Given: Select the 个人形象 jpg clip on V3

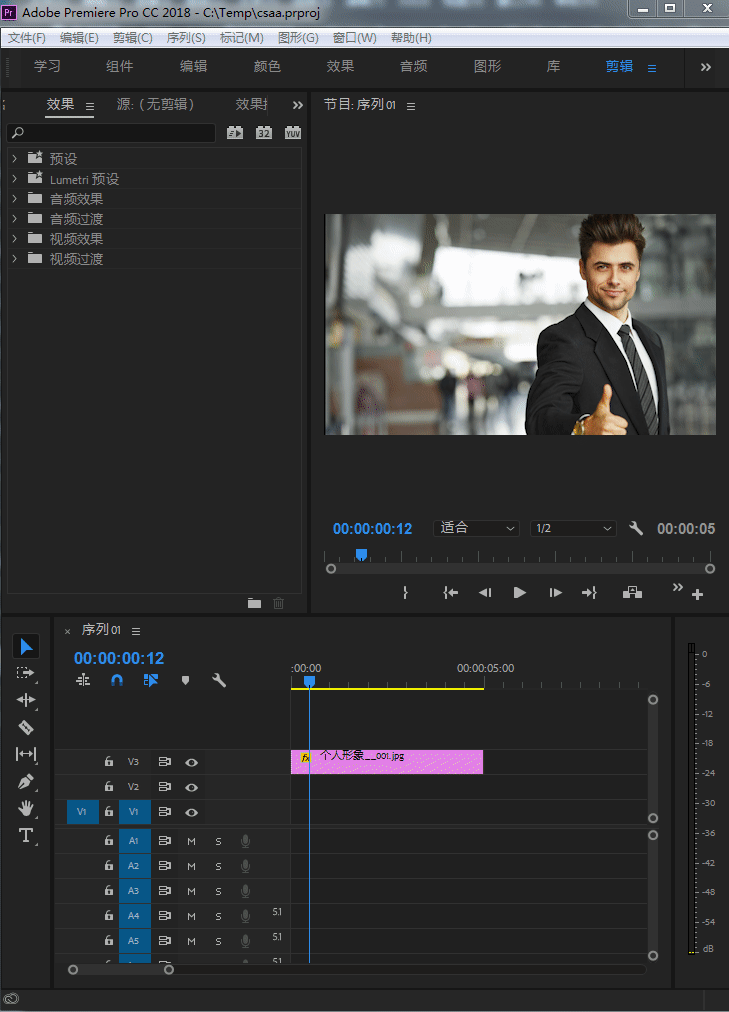Looking at the screenshot, I should tap(387, 762).
